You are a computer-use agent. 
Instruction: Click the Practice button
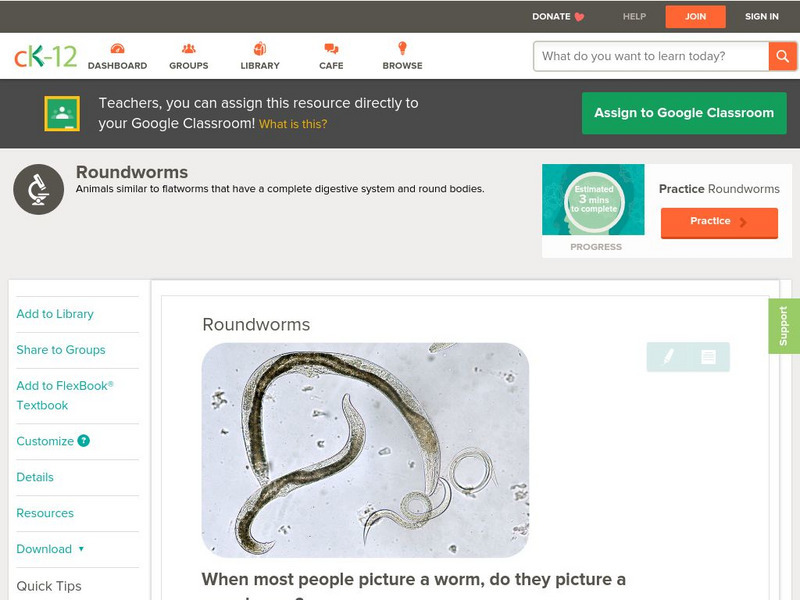tap(719, 222)
